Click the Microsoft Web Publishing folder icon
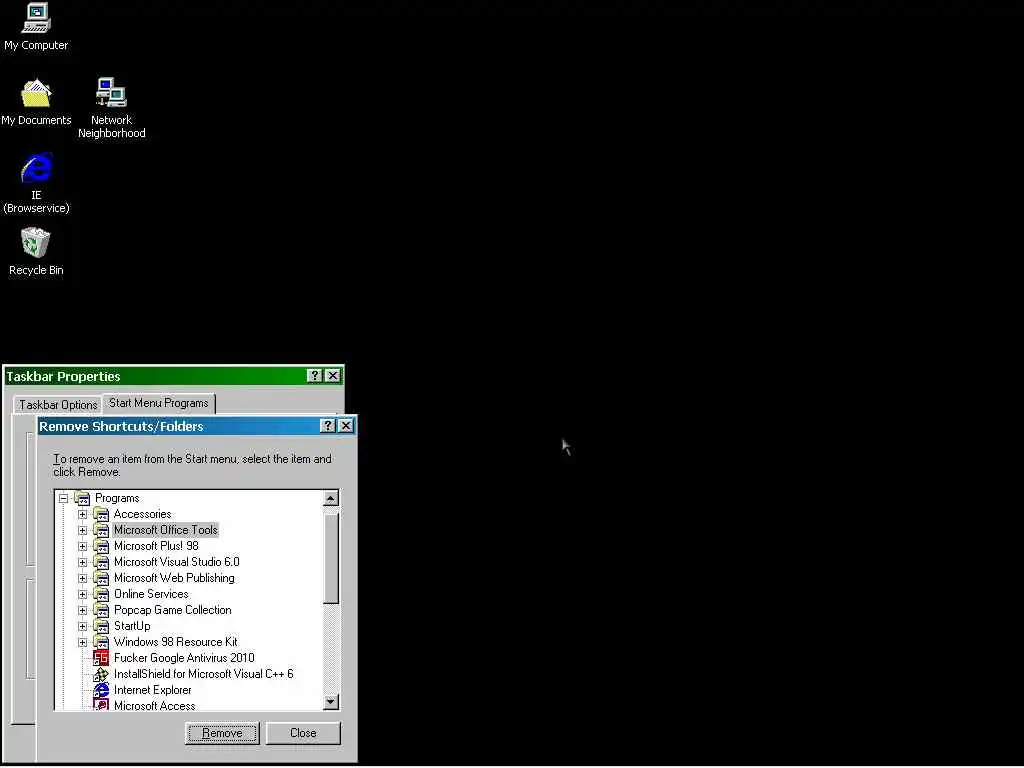This screenshot has height=768, width=1024. (101, 579)
